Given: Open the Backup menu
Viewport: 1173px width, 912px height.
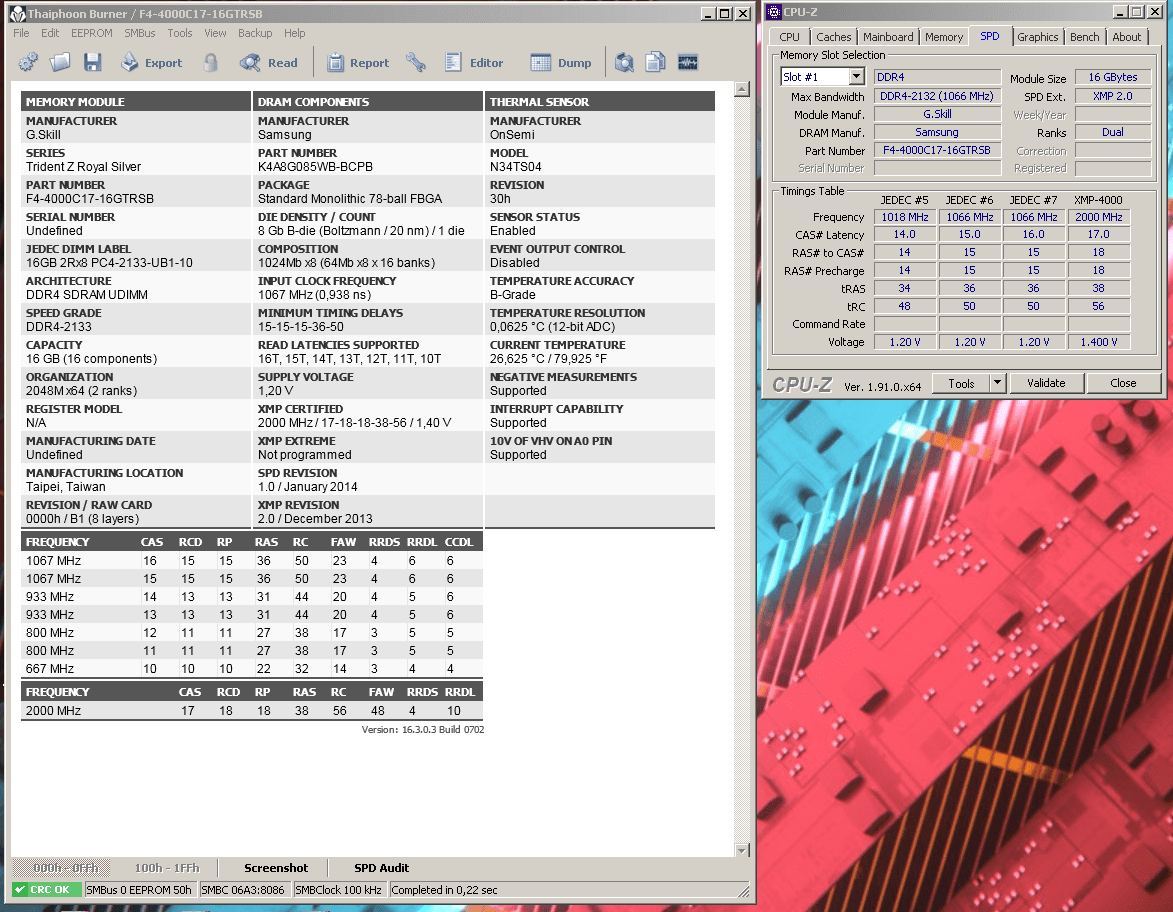Looking at the screenshot, I should point(255,33).
